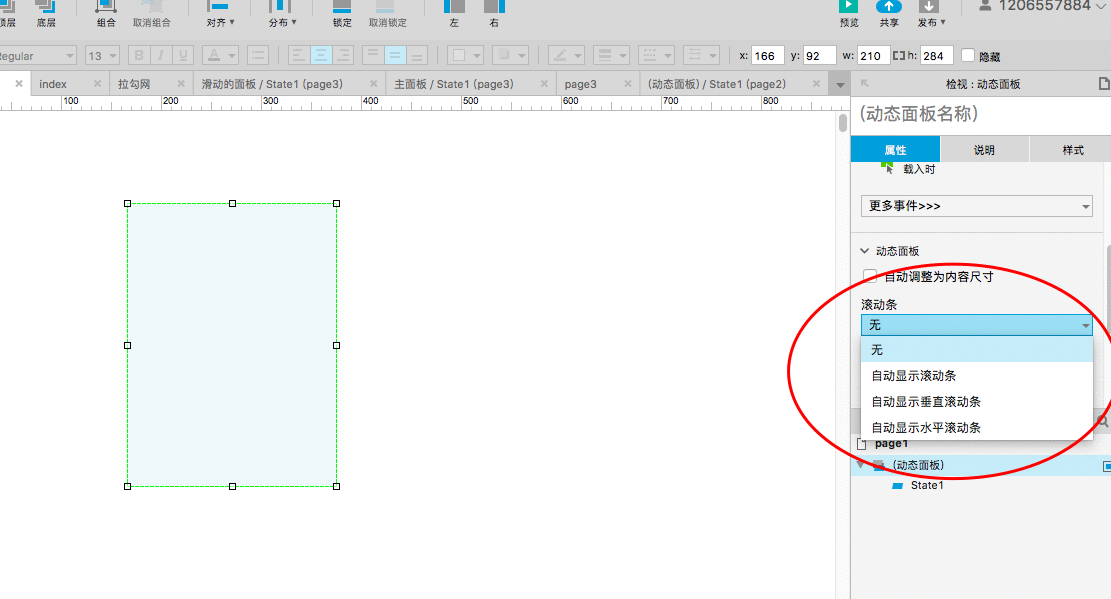The image size is (1111, 599).
Task: Click the 取消组合 ungroup icon
Action: (152, 9)
